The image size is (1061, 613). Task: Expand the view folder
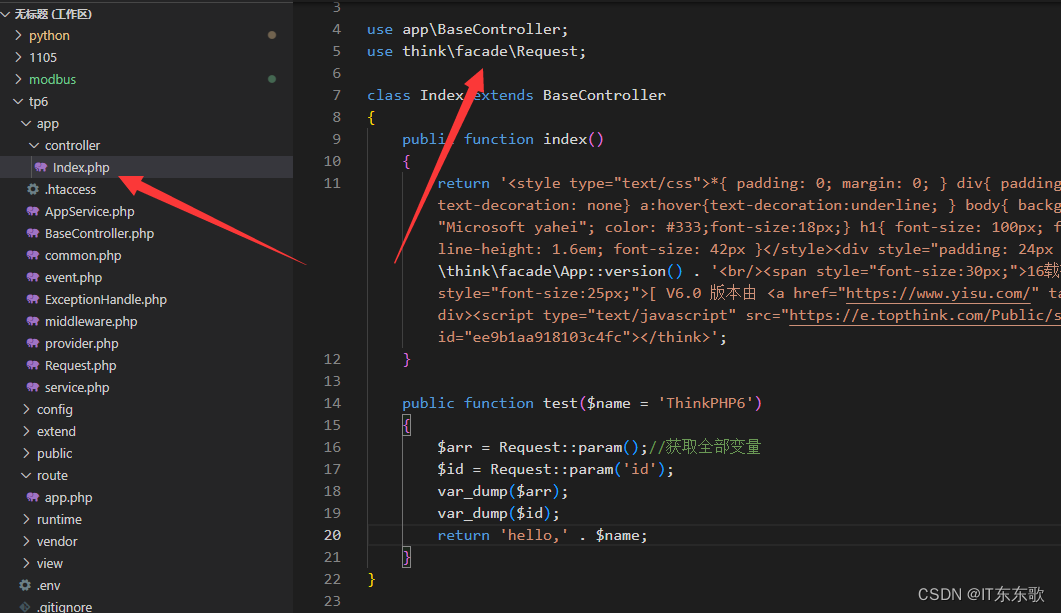pyautogui.click(x=26, y=563)
